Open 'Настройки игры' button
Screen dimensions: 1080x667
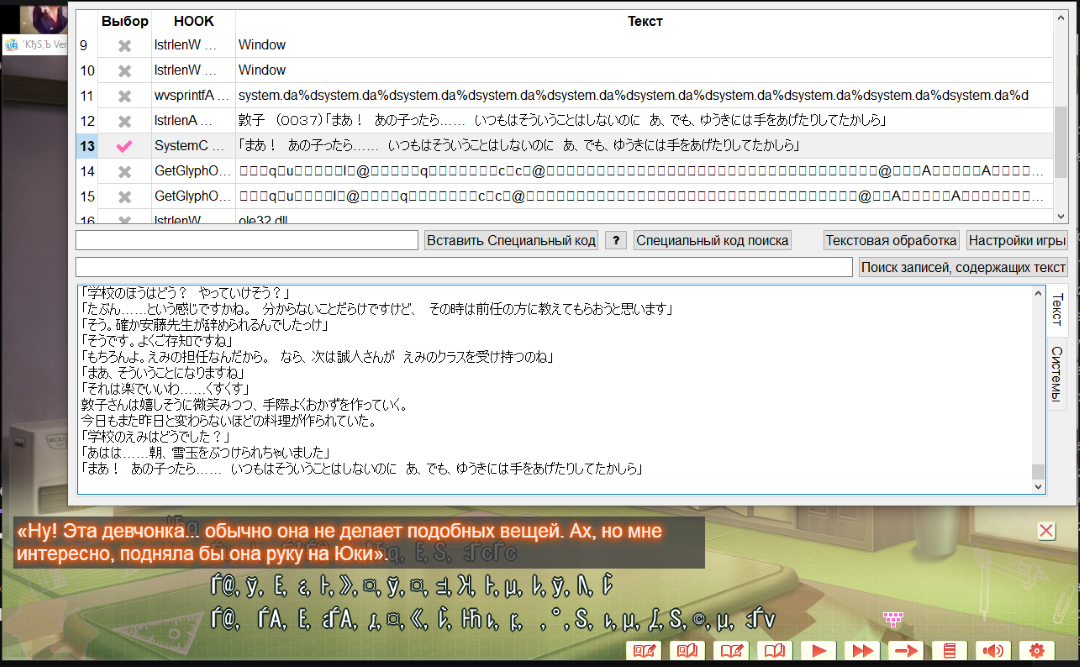click(x=1017, y=240)
